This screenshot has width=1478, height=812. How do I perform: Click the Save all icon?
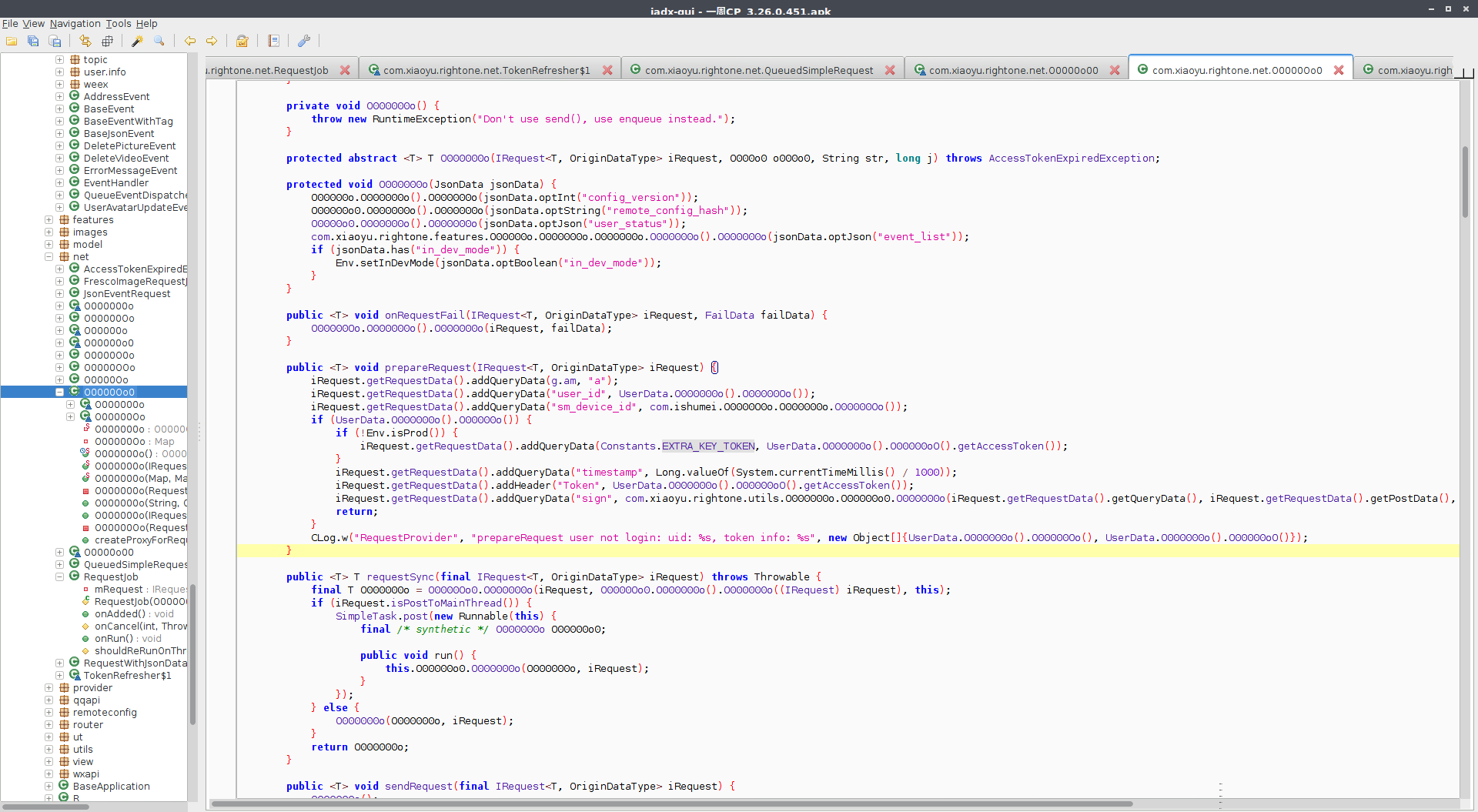coord(33,41)
